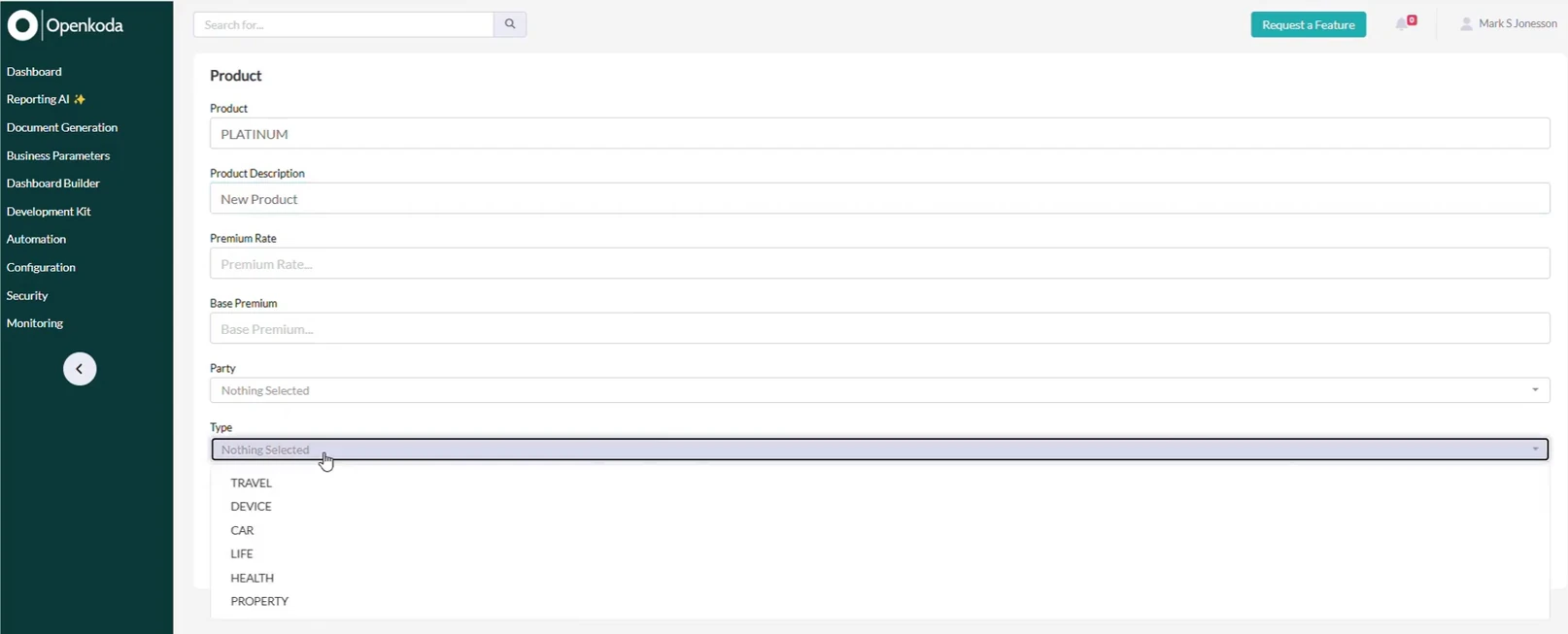1568x634 pixels.
Task: Select TRAVEL from the Type list
Action: (x=251, y=483)
